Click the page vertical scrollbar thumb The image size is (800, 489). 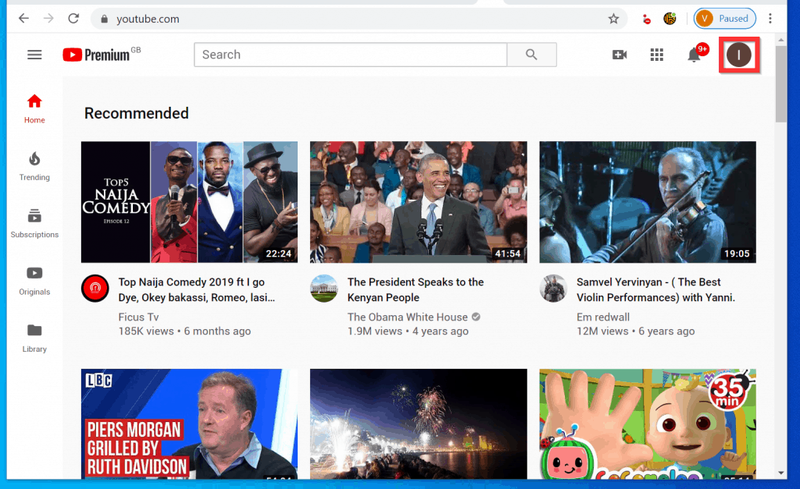tap(781, 84)
